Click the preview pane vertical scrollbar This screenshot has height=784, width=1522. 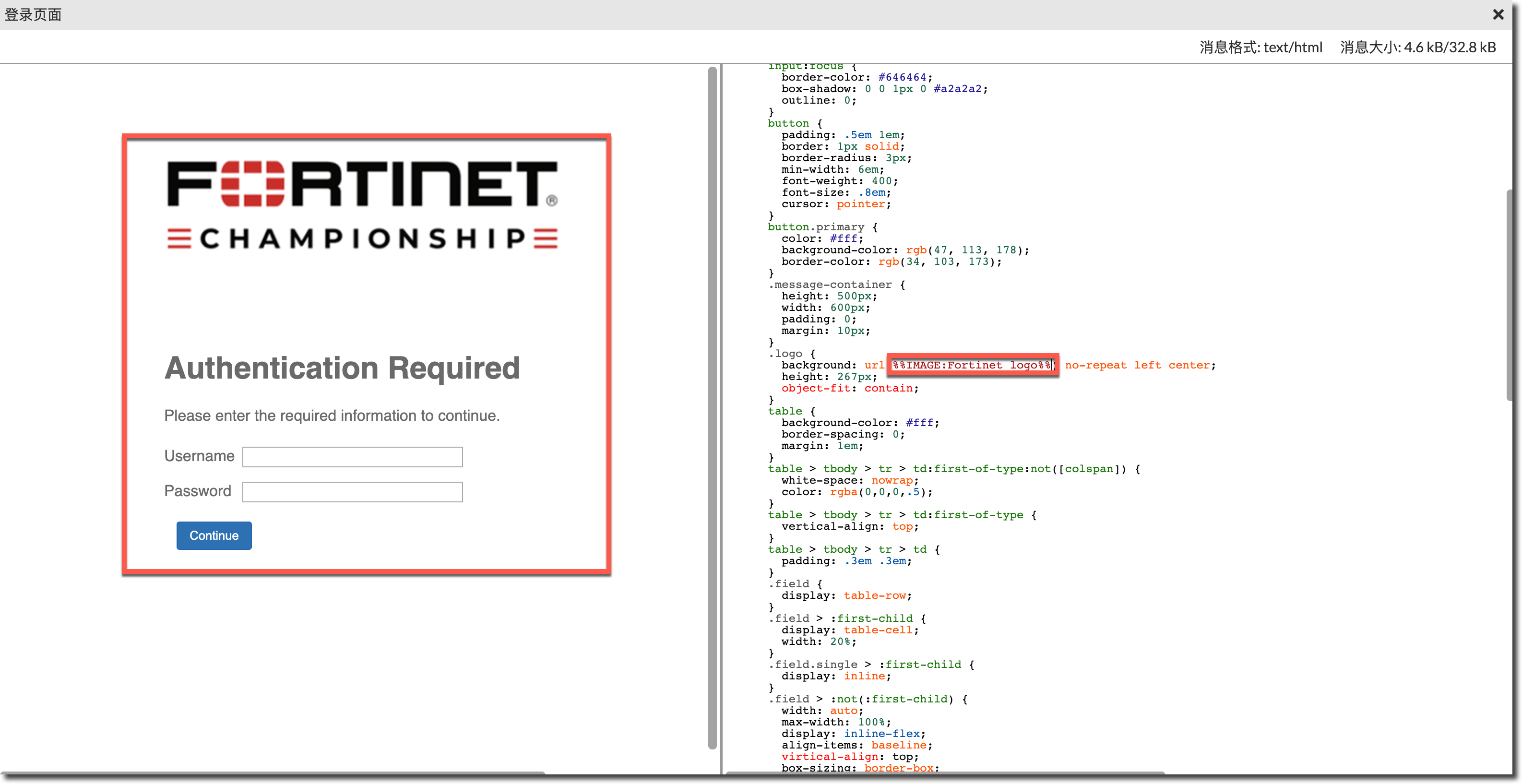712,408
